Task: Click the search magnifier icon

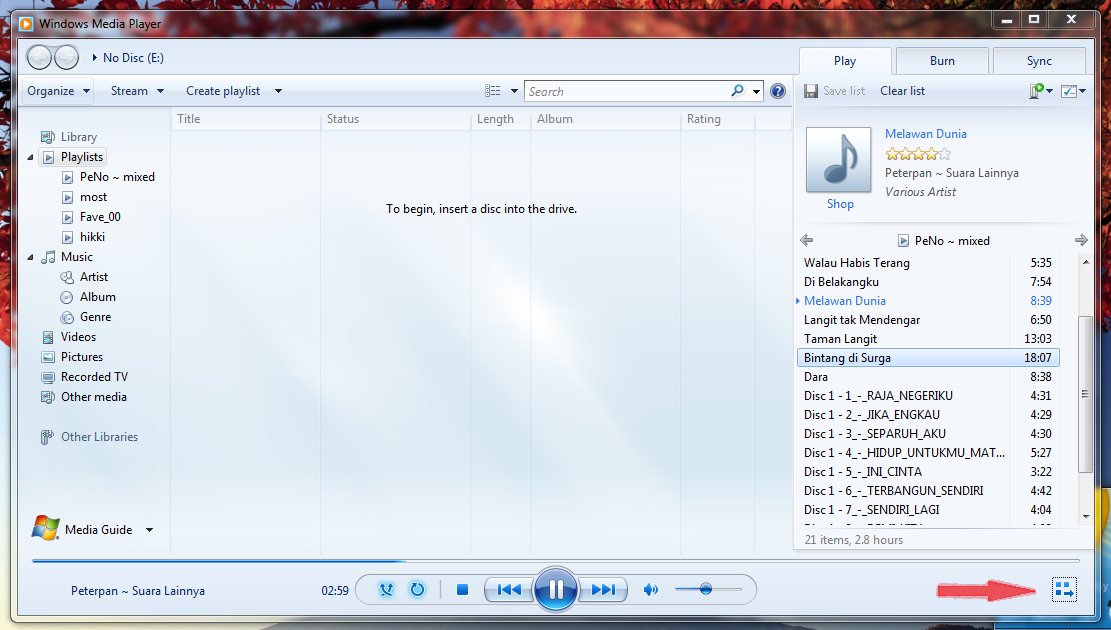Action: click(737, 91)
